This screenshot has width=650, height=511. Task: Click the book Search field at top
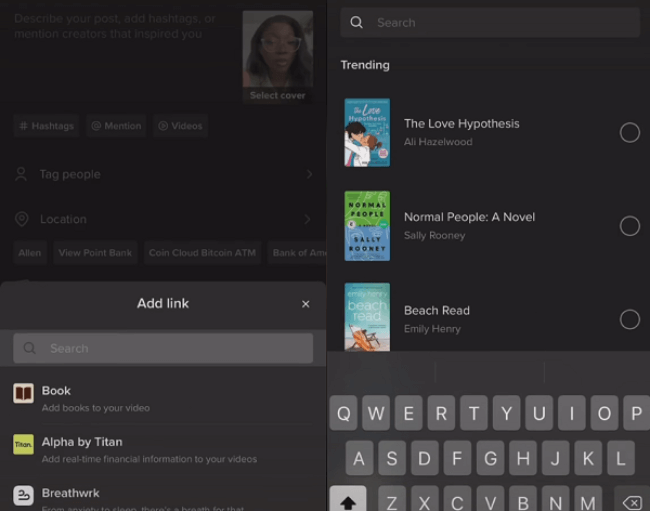pos(490,23)
